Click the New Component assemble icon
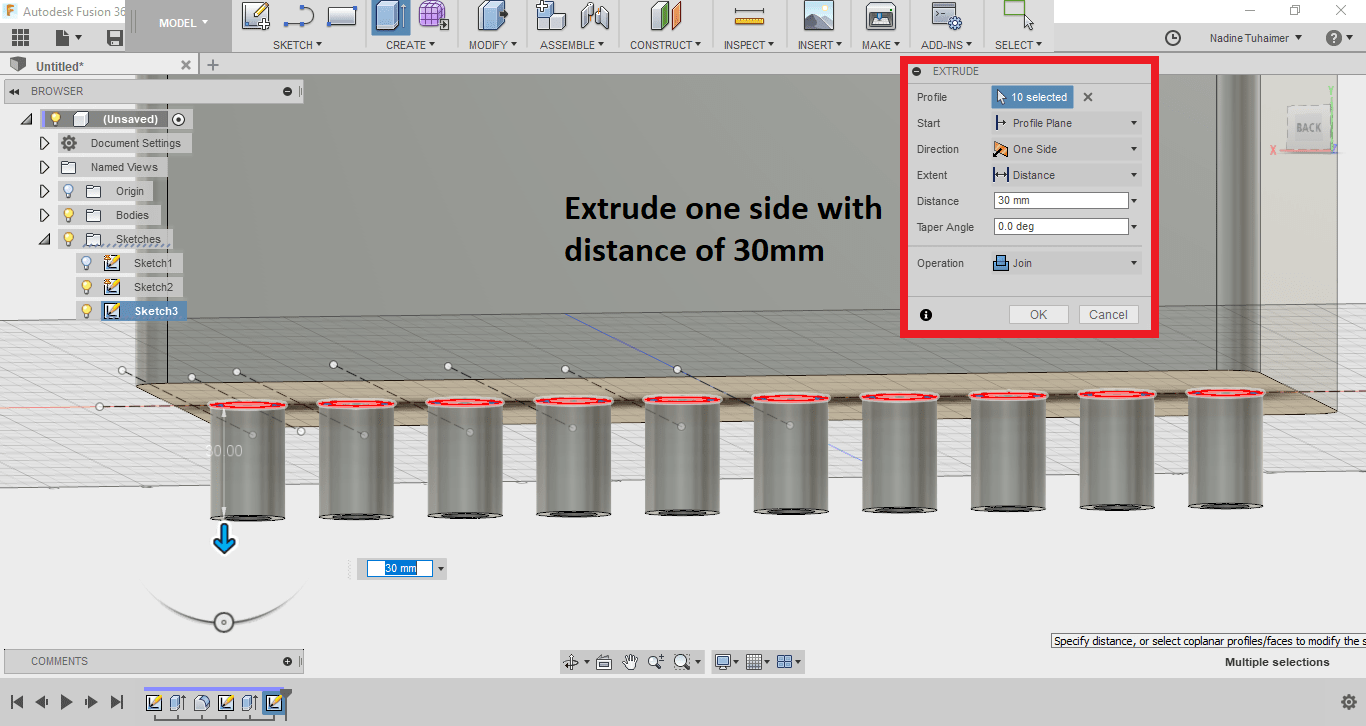Screen dimensions: 1366x726 (551, 16)
